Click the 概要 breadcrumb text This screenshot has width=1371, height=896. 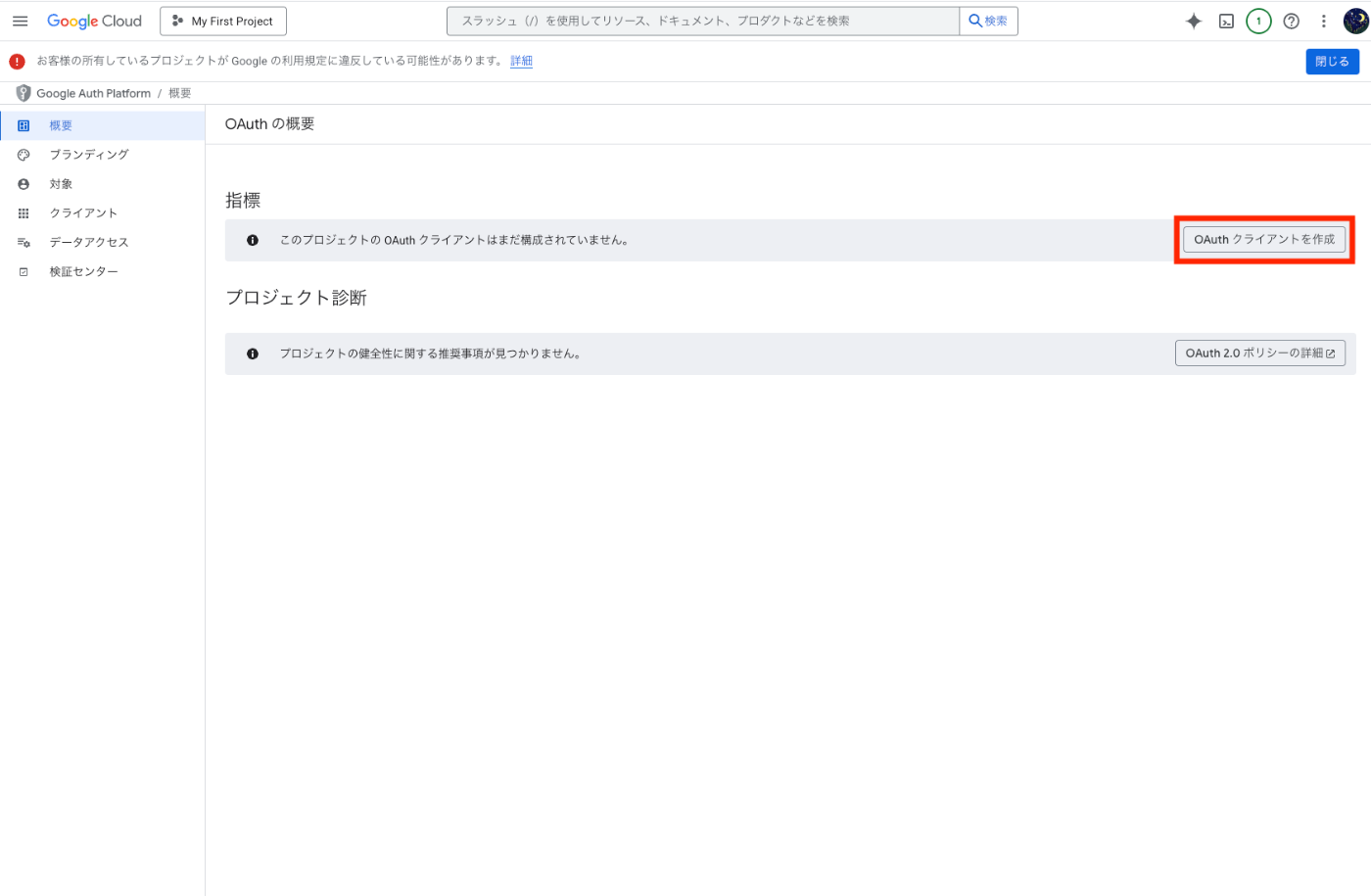pyautogui.click(x=180, y=93)
